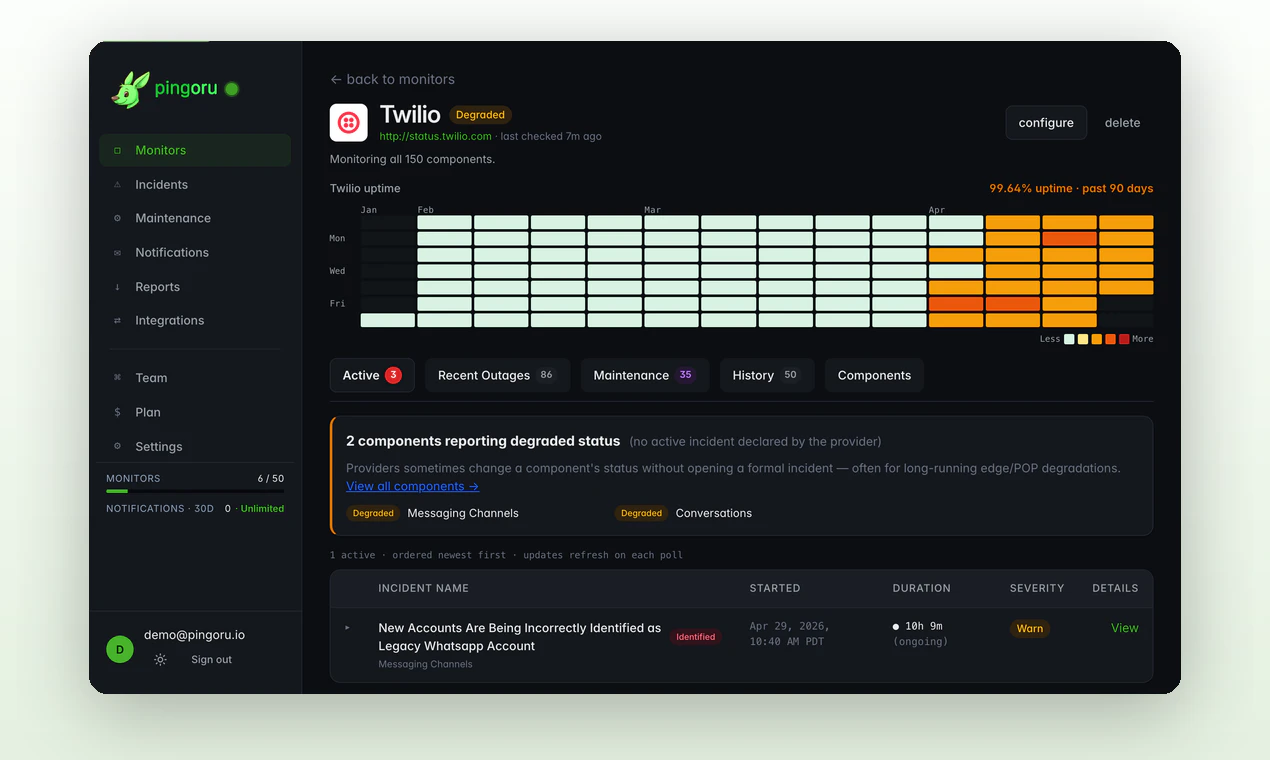
Task: Click the pingoru status indicator dot
Action: pyautogui.click(x=231, y=89)
